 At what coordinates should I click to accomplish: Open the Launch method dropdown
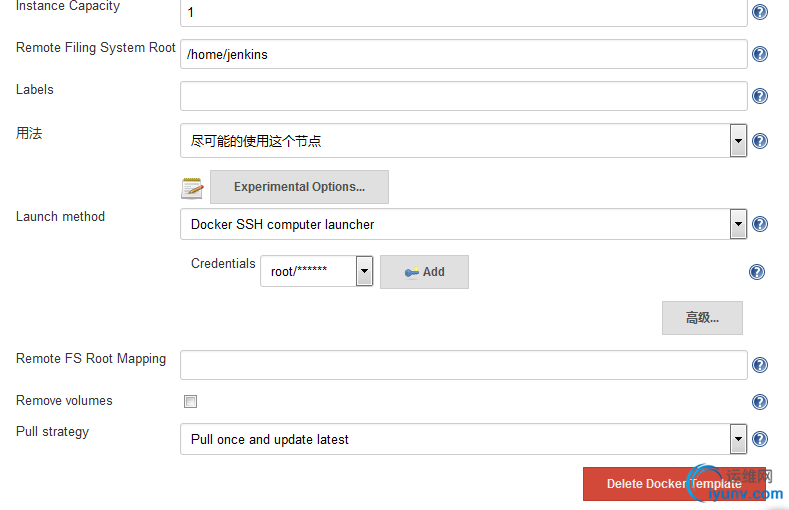tap(738, 224)
